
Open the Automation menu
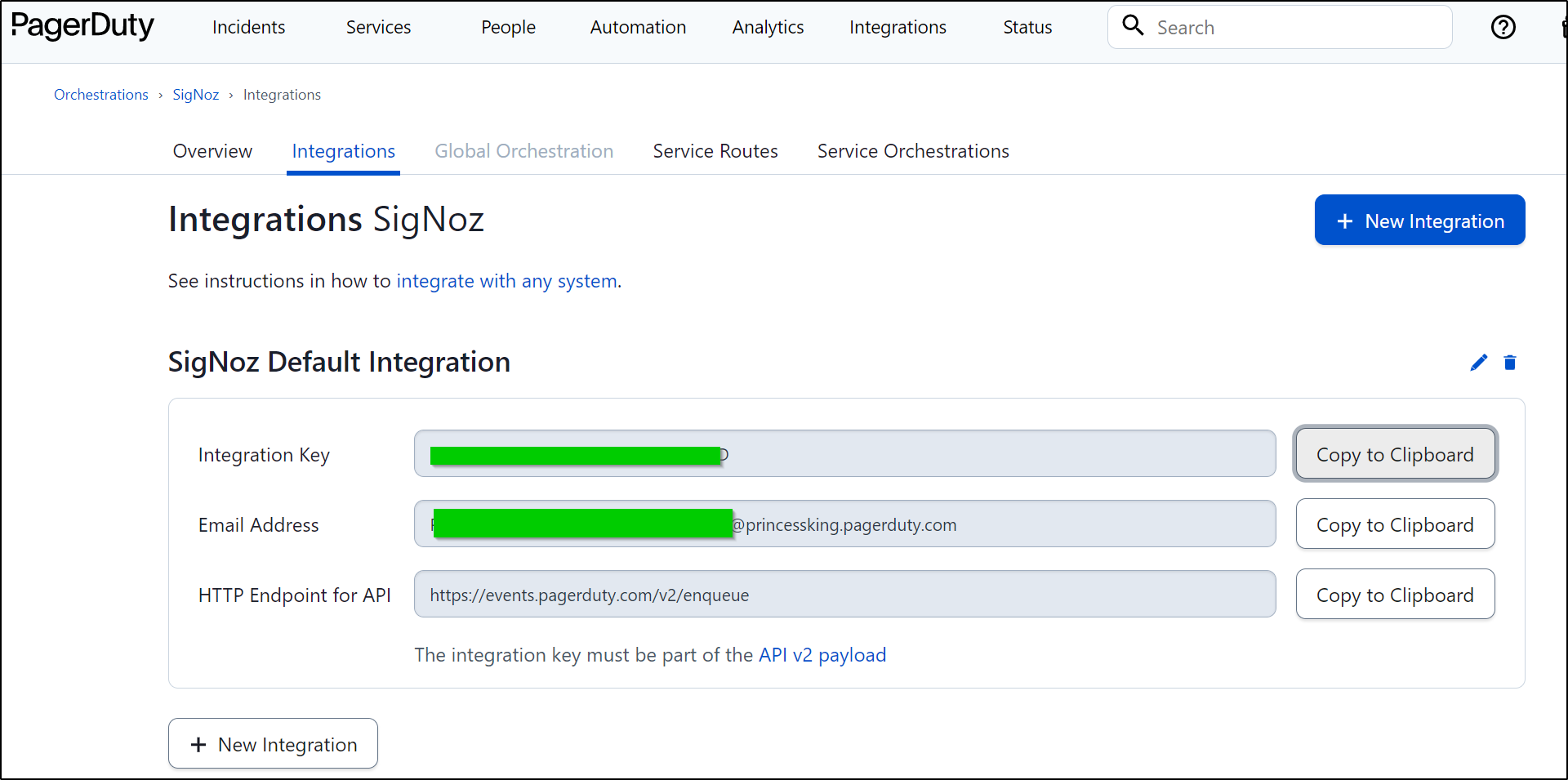click(638, 28)
